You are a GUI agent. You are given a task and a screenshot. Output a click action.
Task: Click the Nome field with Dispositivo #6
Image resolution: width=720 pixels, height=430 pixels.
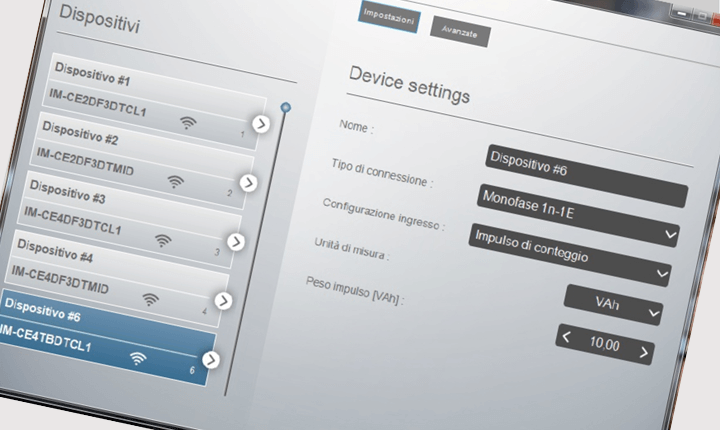tap(586, 162)
